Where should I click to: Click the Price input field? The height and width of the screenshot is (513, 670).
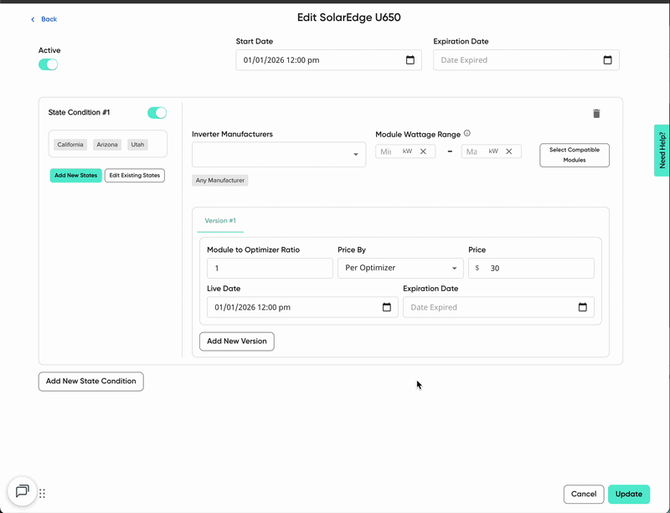(x=531, y=268)
